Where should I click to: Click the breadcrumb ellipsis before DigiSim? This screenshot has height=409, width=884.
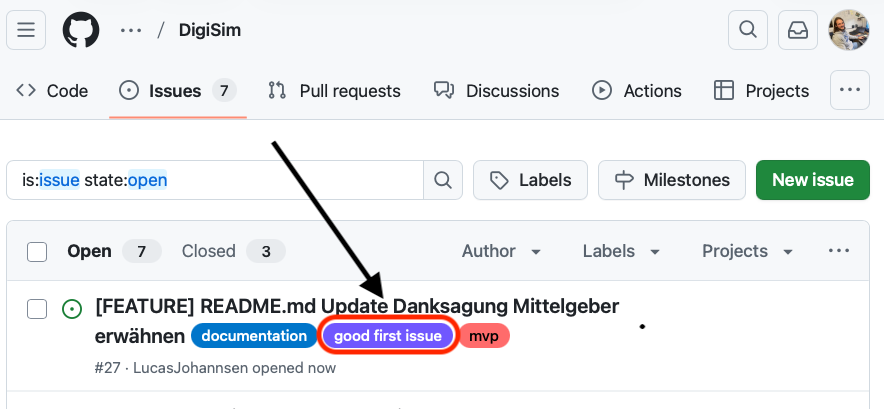[x=131, y=30]
